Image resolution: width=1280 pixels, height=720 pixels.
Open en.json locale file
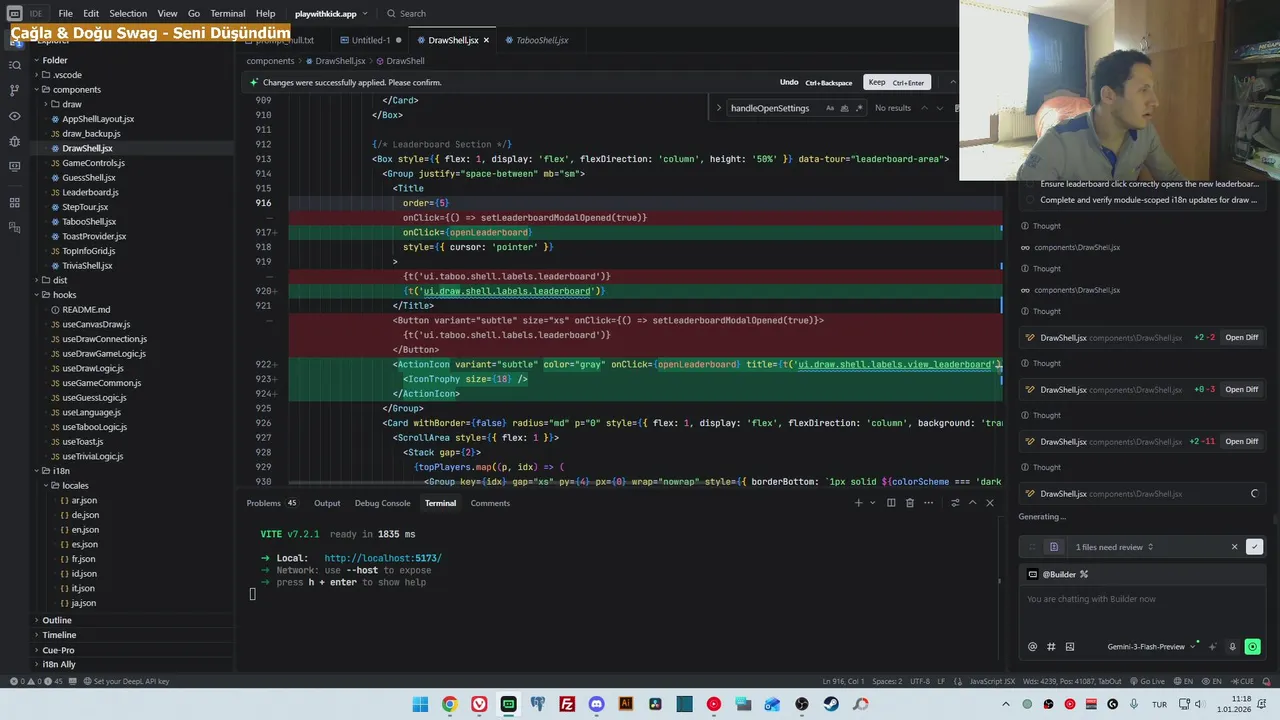pyautogui.click(x=85, y=530)
